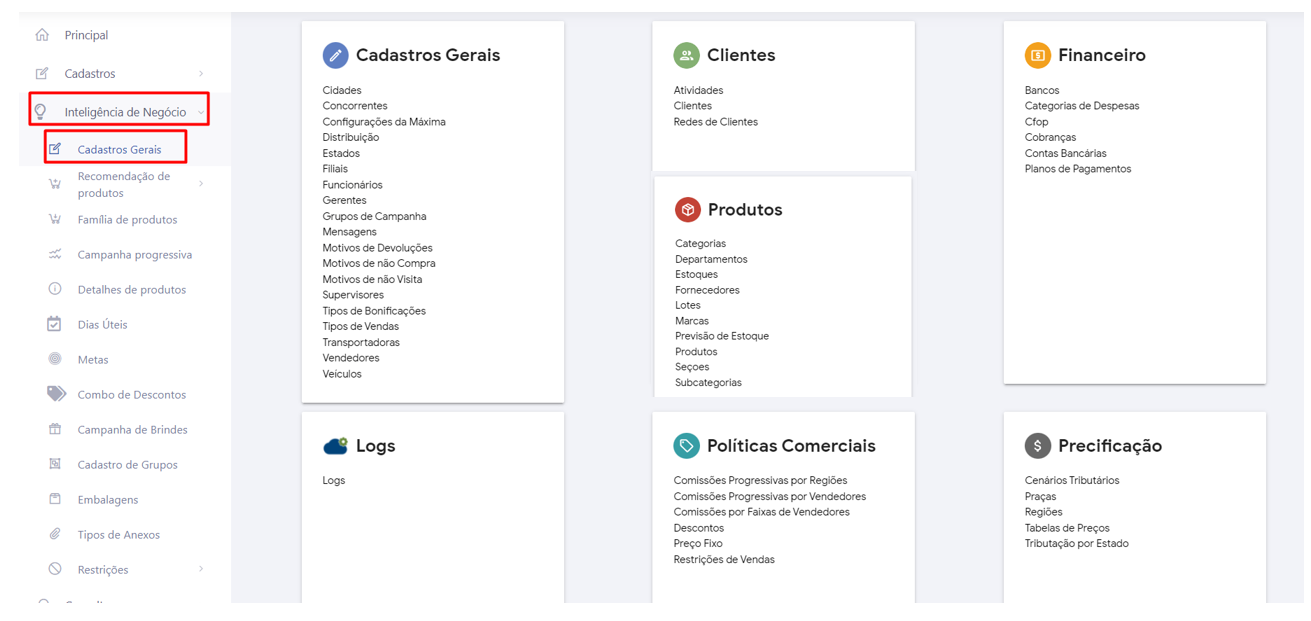Click the orange Financeiro card icon
1311x621 pixels.
(1037, 55)
